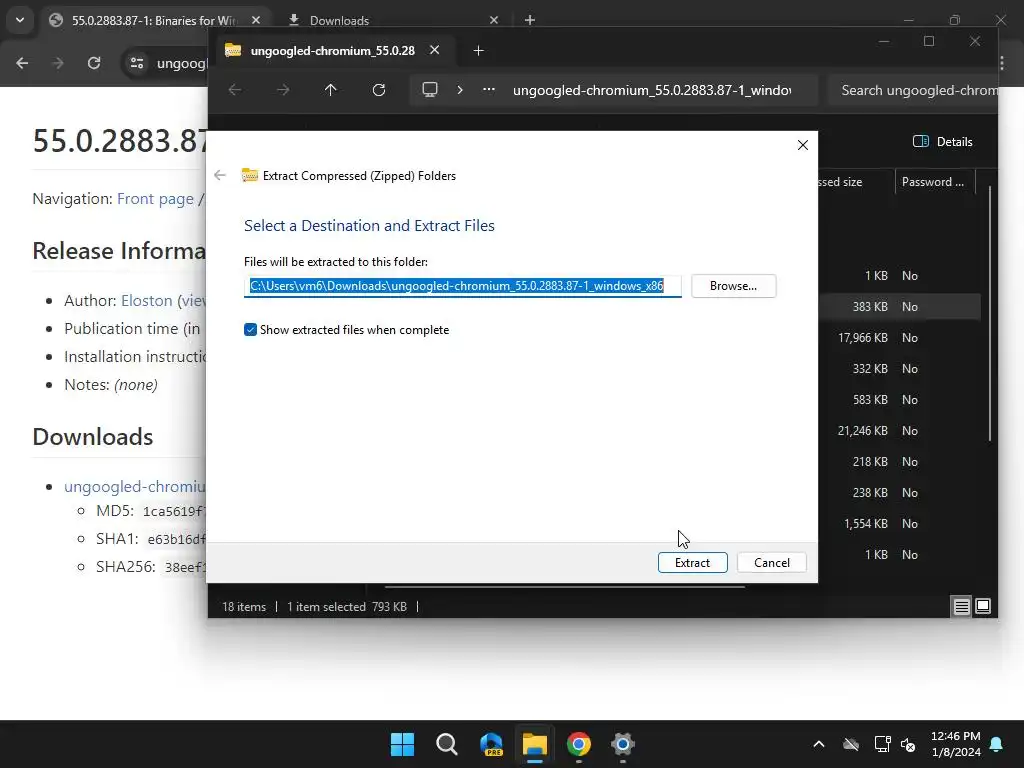The width and height of the screenshot is (1024, 768).
Task: Select the row with 21,246 KB size
Action: (899, 430)
